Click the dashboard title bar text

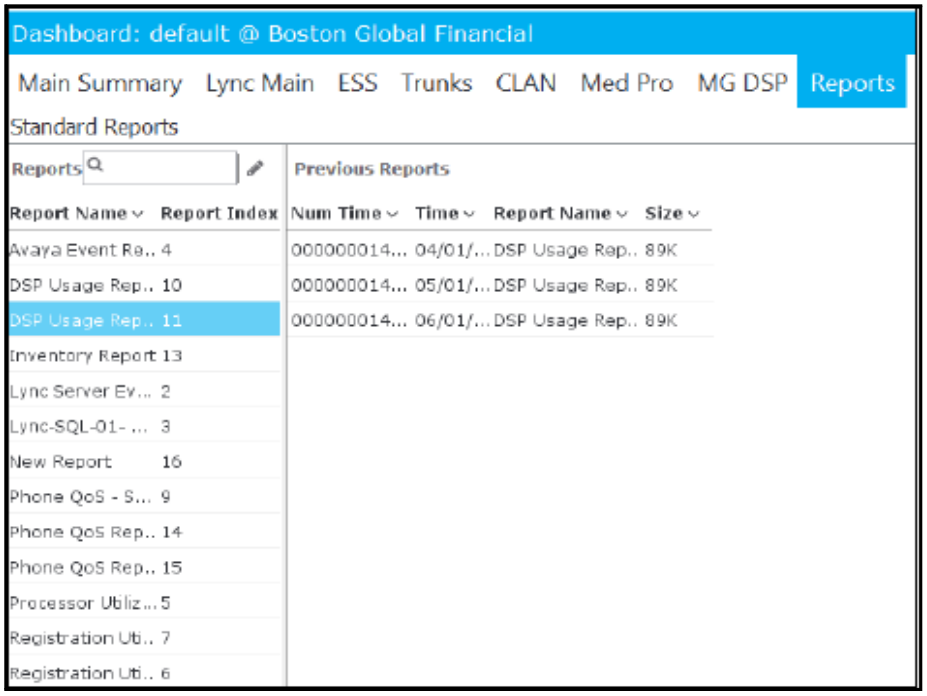coord(273,34)
